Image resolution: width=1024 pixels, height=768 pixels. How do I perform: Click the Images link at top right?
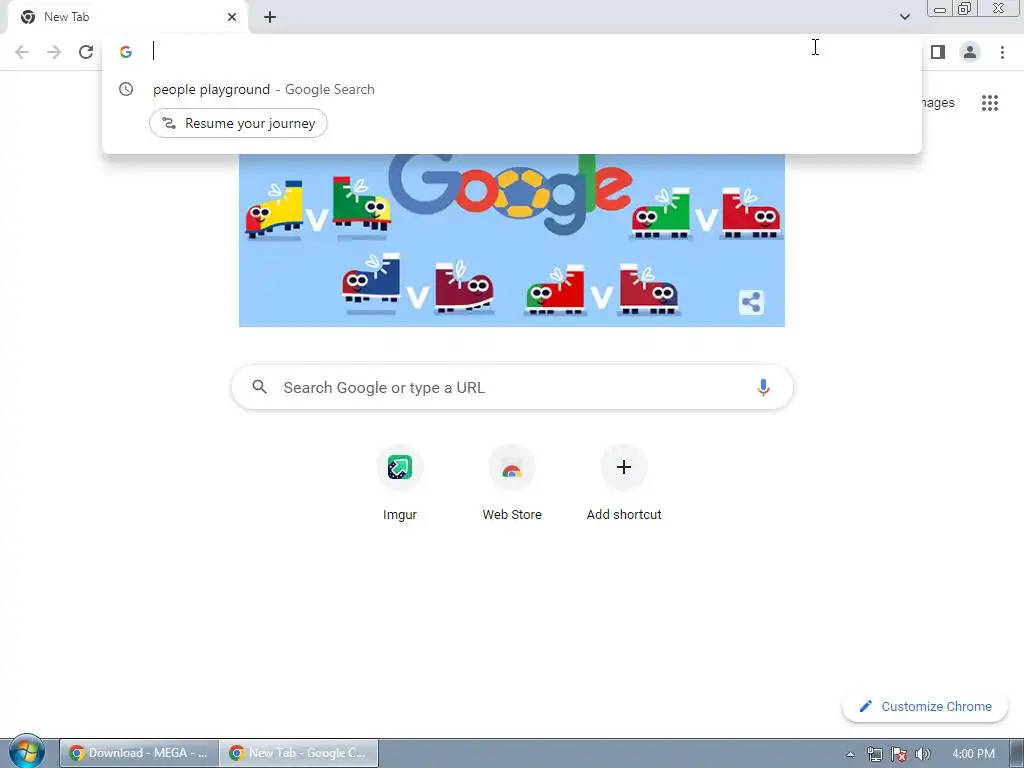point(938,103)
